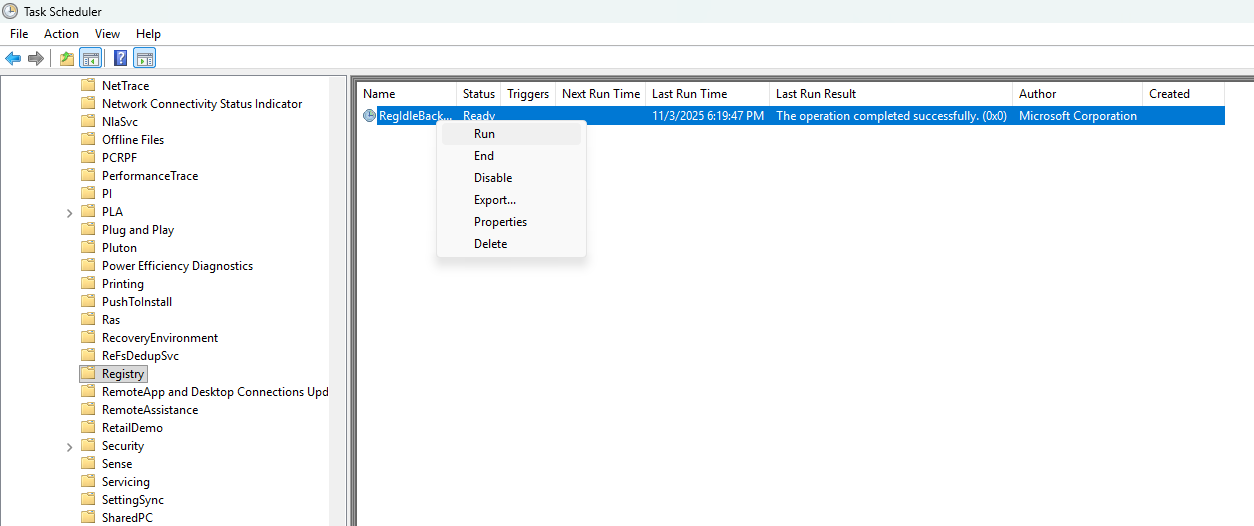Go back using the blue Back arrow
1254x526 pixels.
(x=13, y=58)
